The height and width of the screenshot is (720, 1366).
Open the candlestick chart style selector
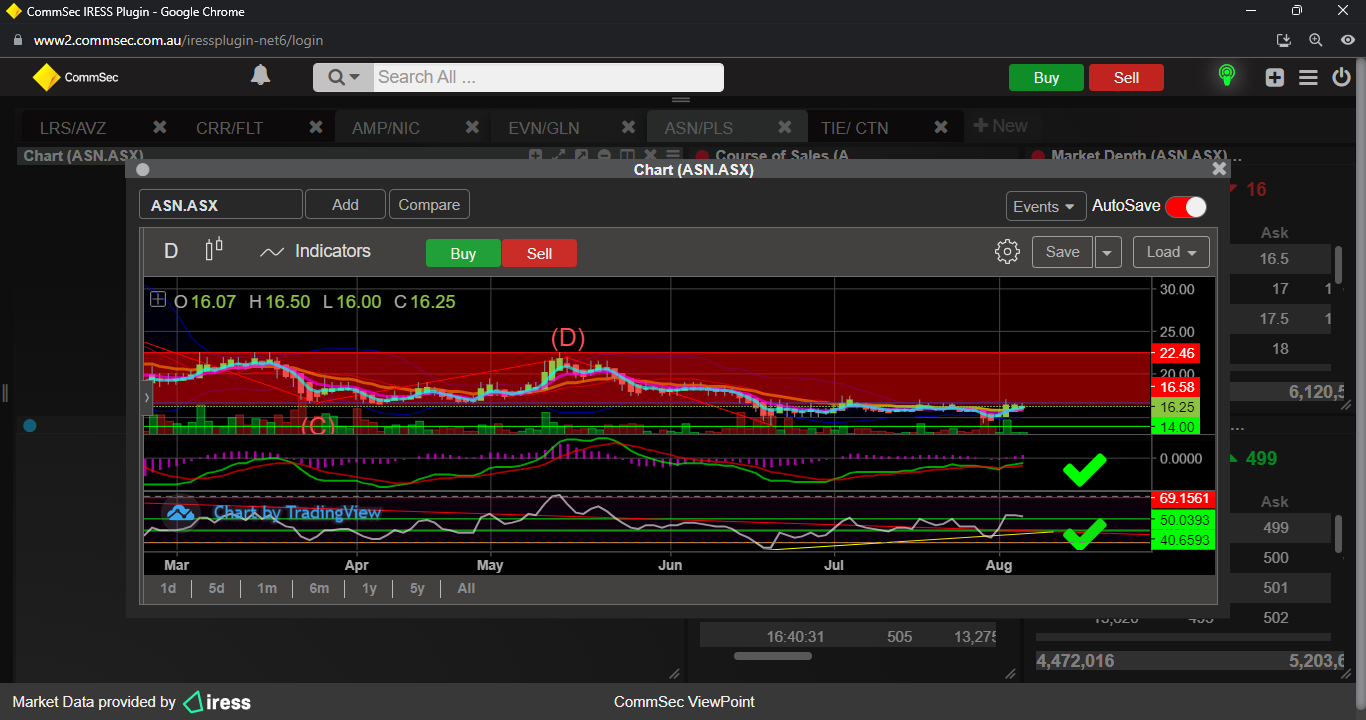[214, 250]
